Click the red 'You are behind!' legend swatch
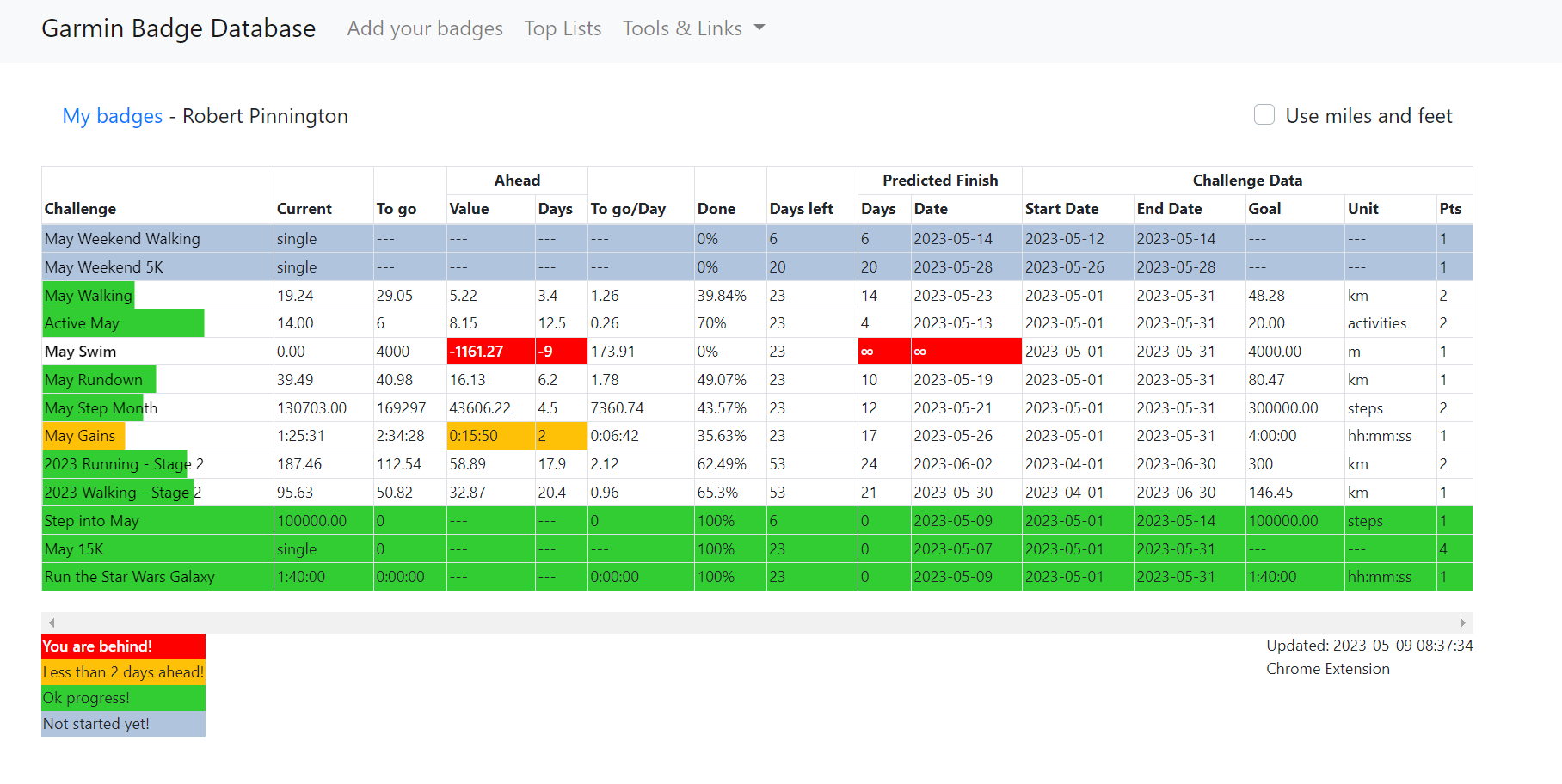The image size is (1562, 784). pyautogui.click(x=123, y=646)
